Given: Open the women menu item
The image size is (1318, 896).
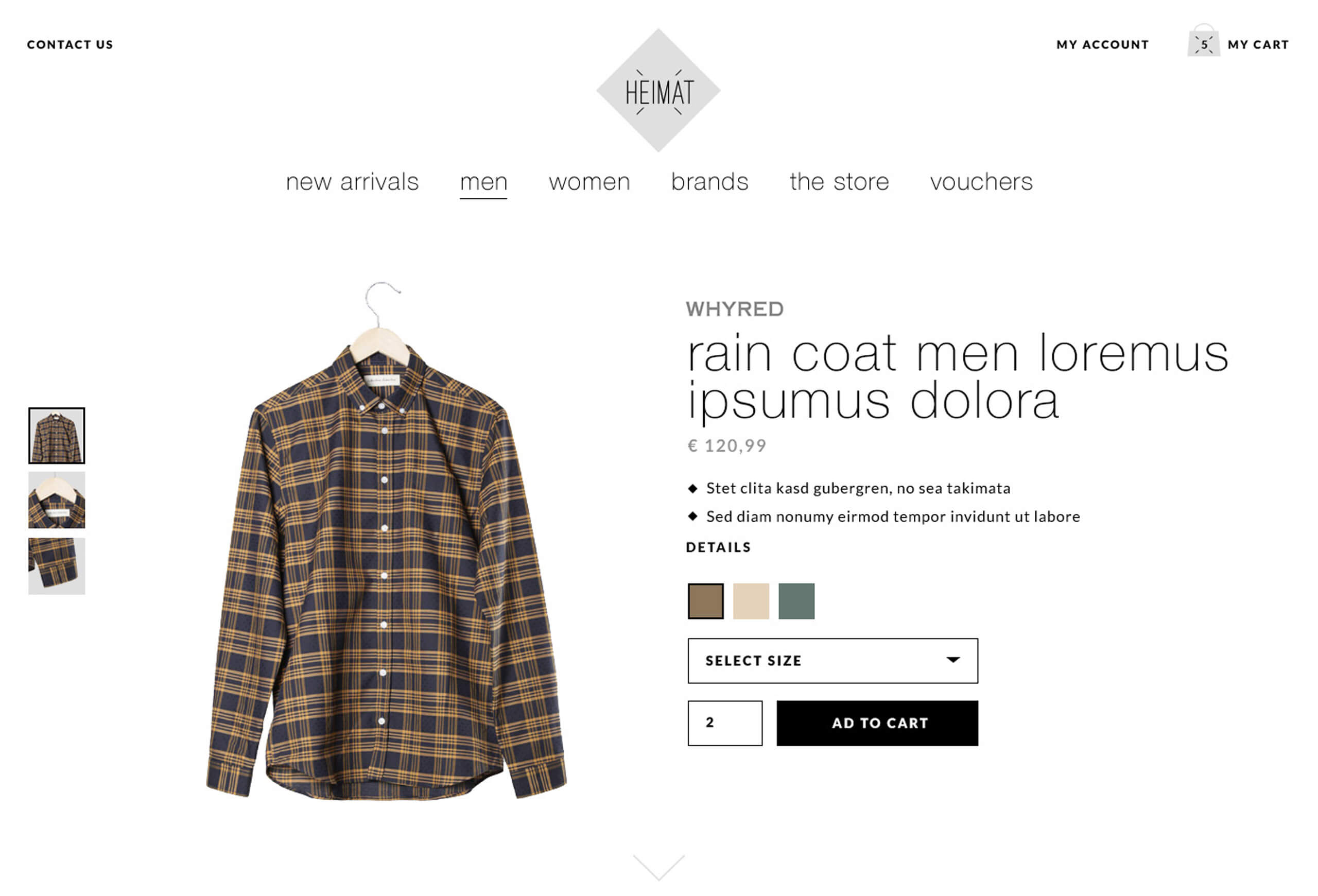Looking at the screenshot, I should [589, 182].
